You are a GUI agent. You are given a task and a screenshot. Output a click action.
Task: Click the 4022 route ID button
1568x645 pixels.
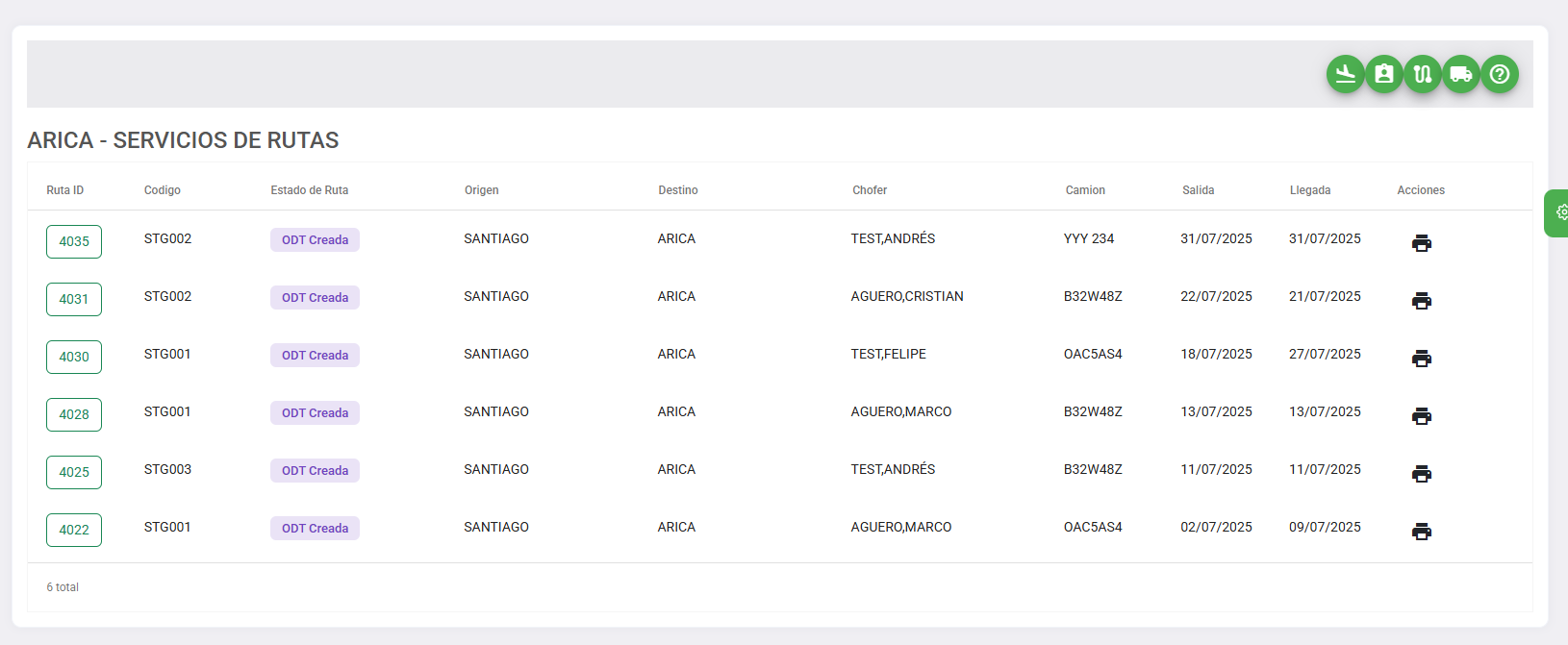74,530
